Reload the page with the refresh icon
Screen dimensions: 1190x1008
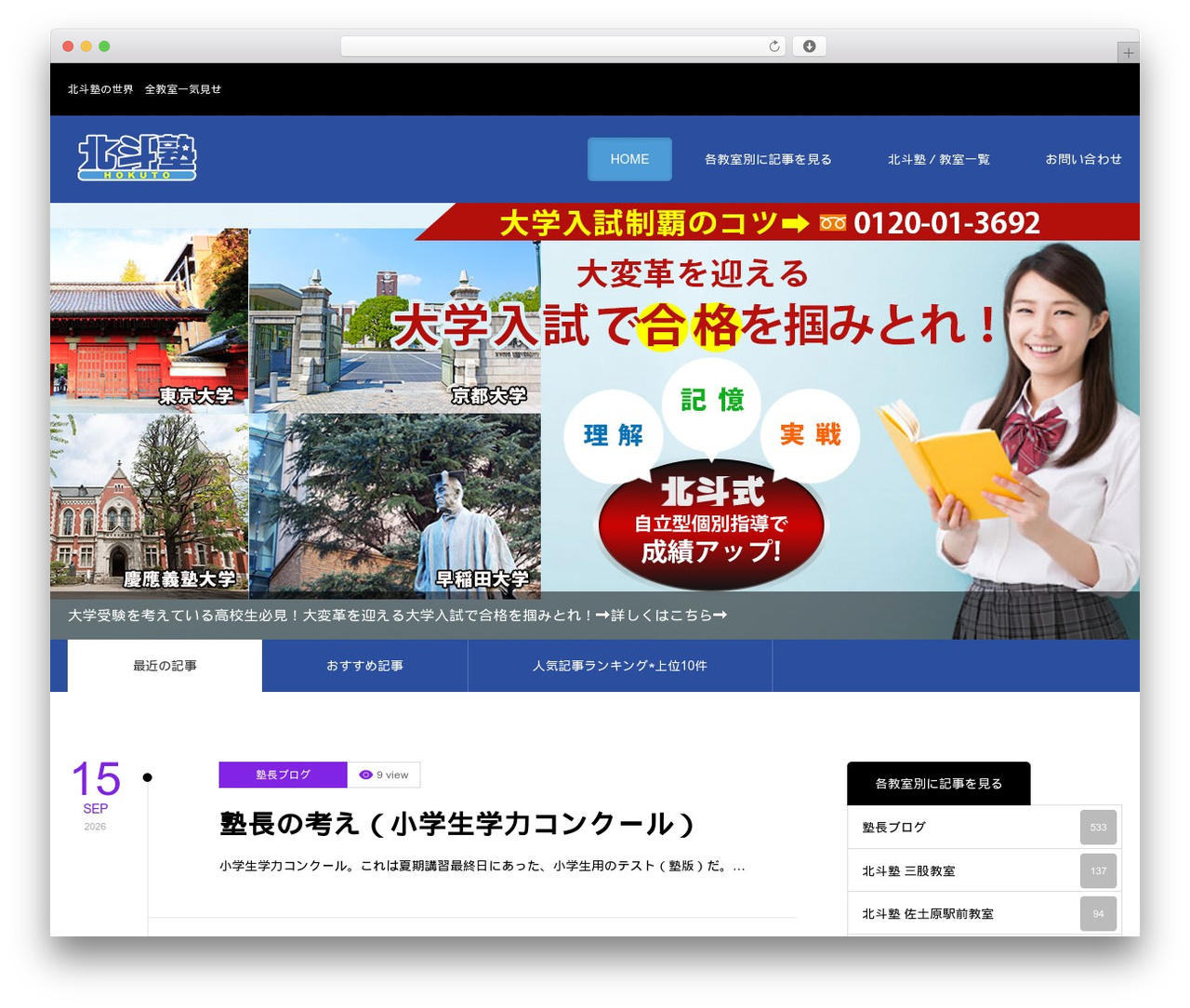click(773, 46)
